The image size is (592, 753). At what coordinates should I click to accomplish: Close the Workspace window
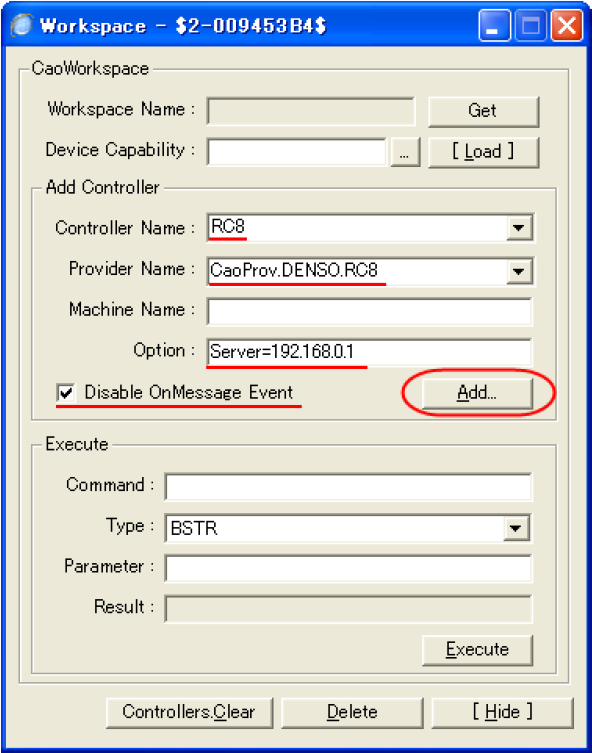click(x=567, y=25)
